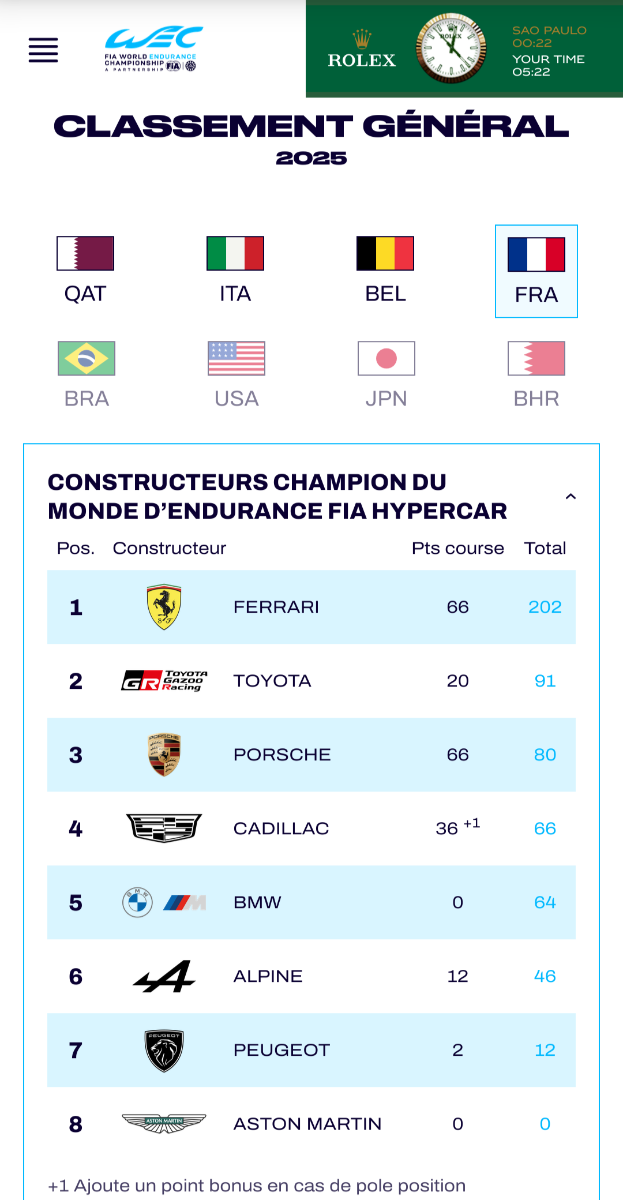Click the Peugeot lion emblem
623x1200 pixels.
164,1050
